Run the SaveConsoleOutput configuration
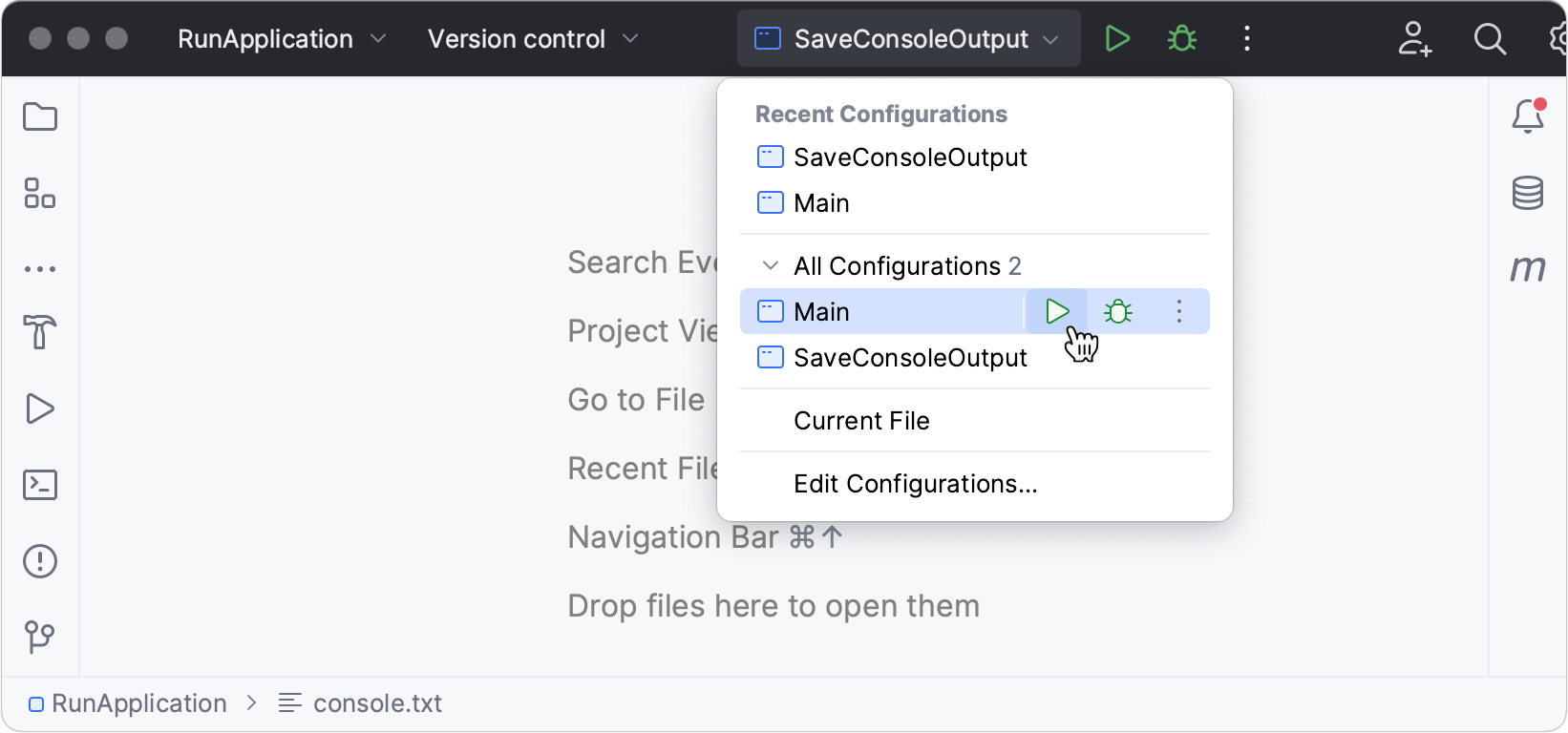 click(x=1117, y=38)
